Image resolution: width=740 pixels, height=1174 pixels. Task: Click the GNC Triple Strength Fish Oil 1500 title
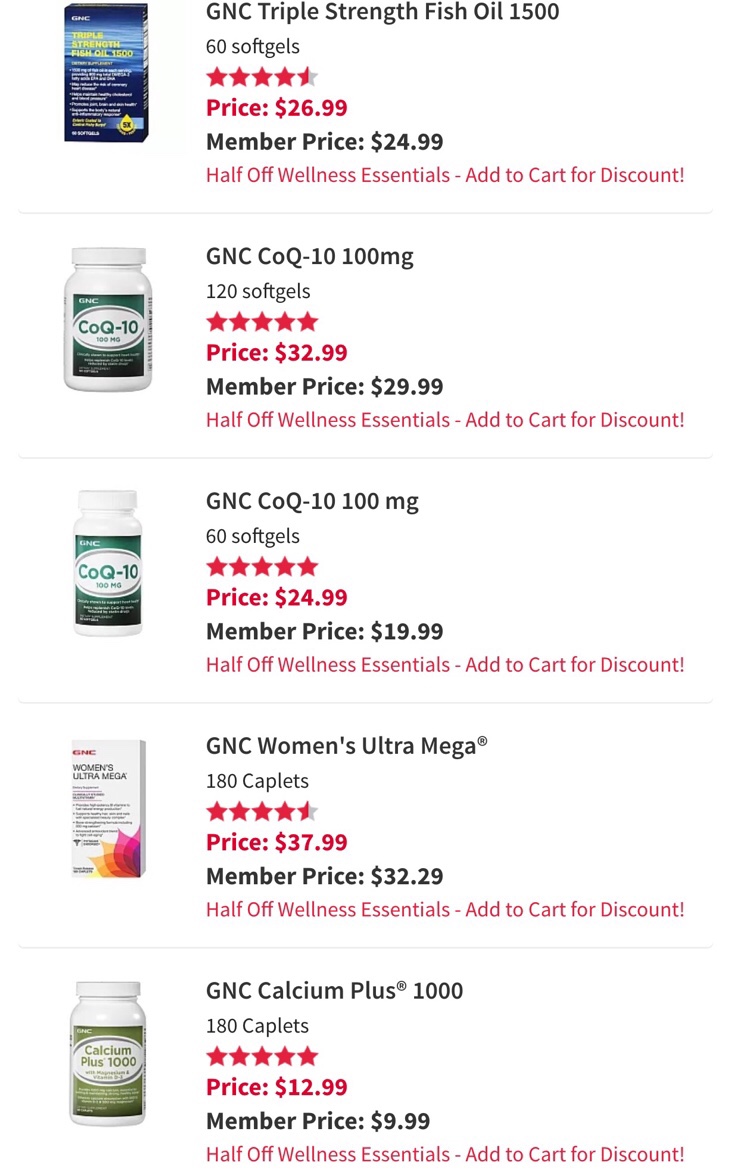[383, 12]
